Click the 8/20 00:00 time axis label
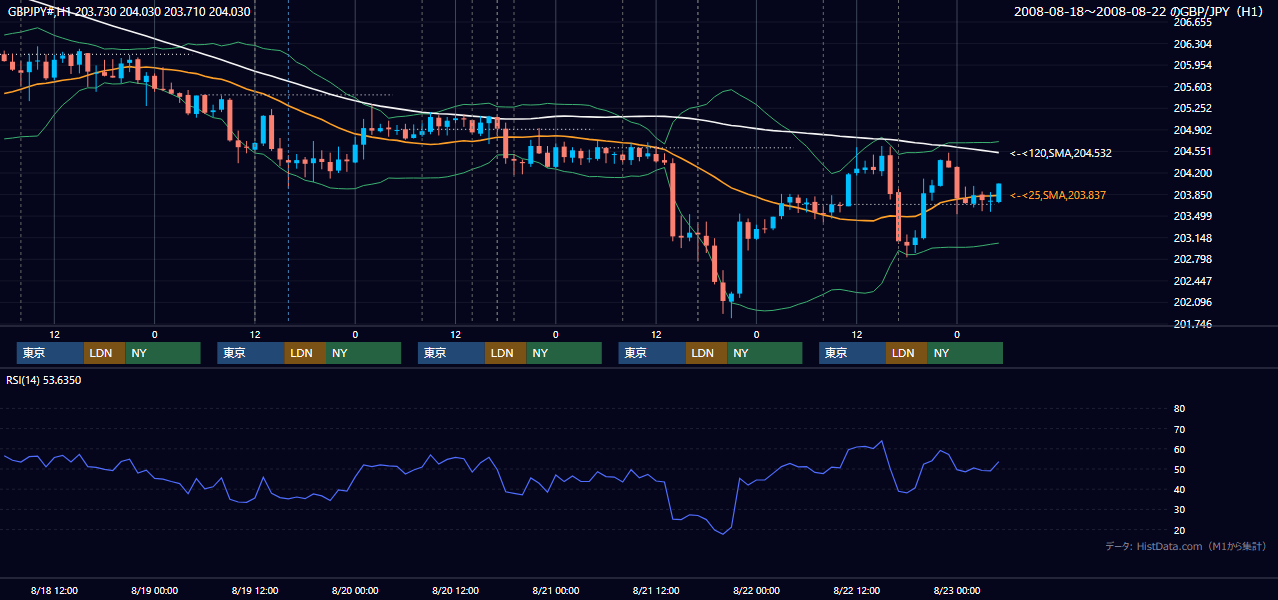 click(x=355, y=590)
